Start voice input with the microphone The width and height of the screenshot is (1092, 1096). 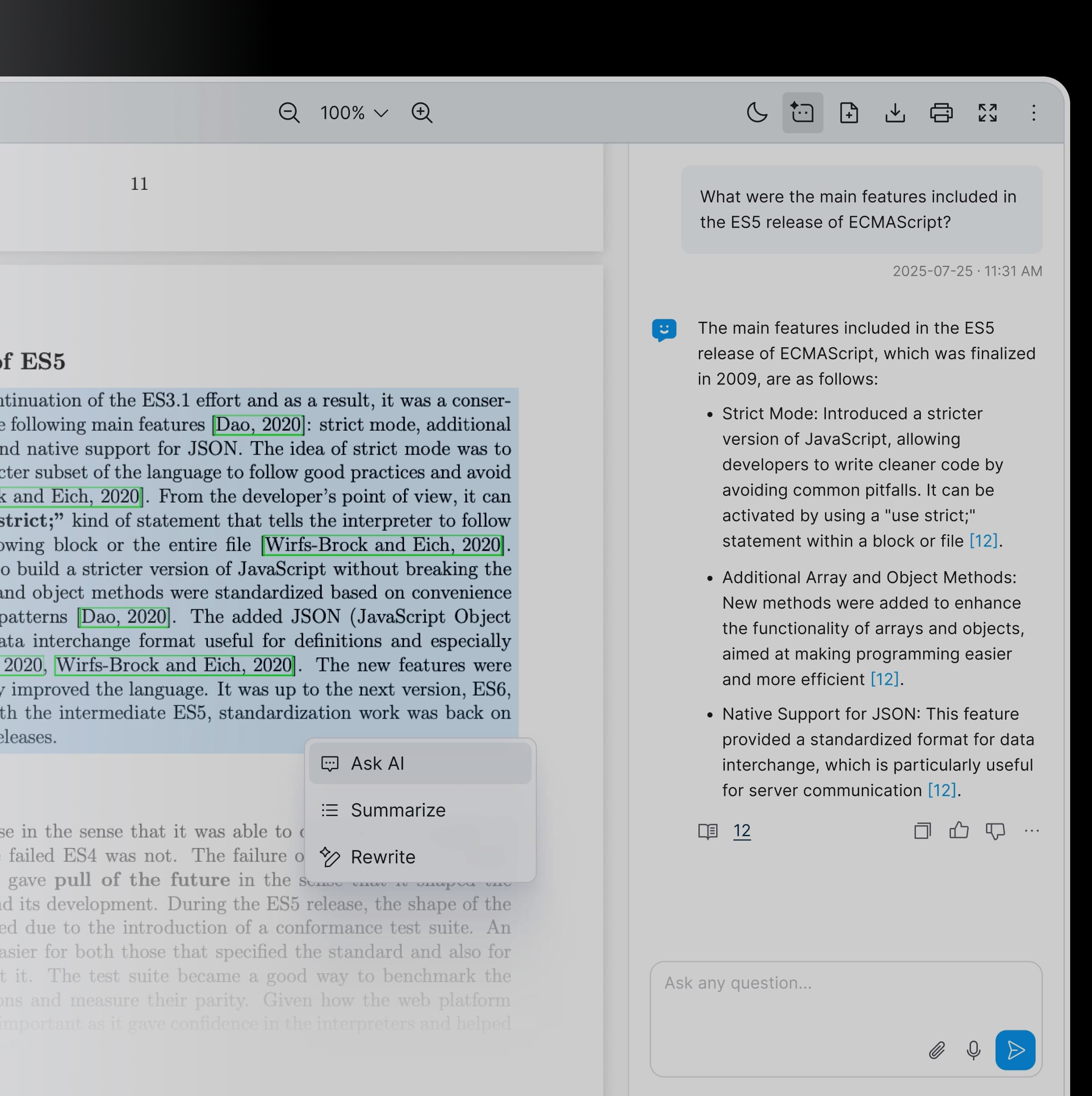[974, 1050]
